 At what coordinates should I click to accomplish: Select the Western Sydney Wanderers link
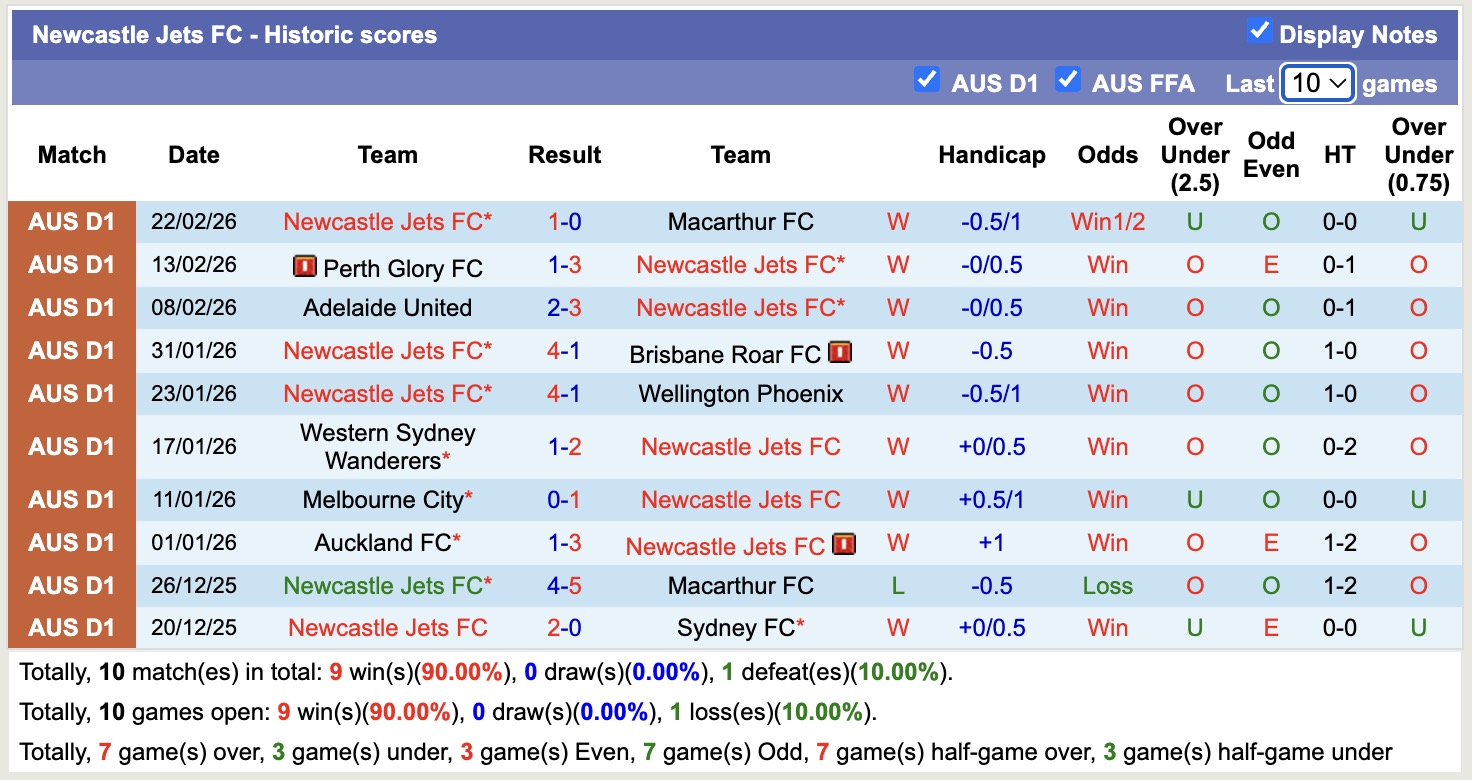tap(388, 446)
